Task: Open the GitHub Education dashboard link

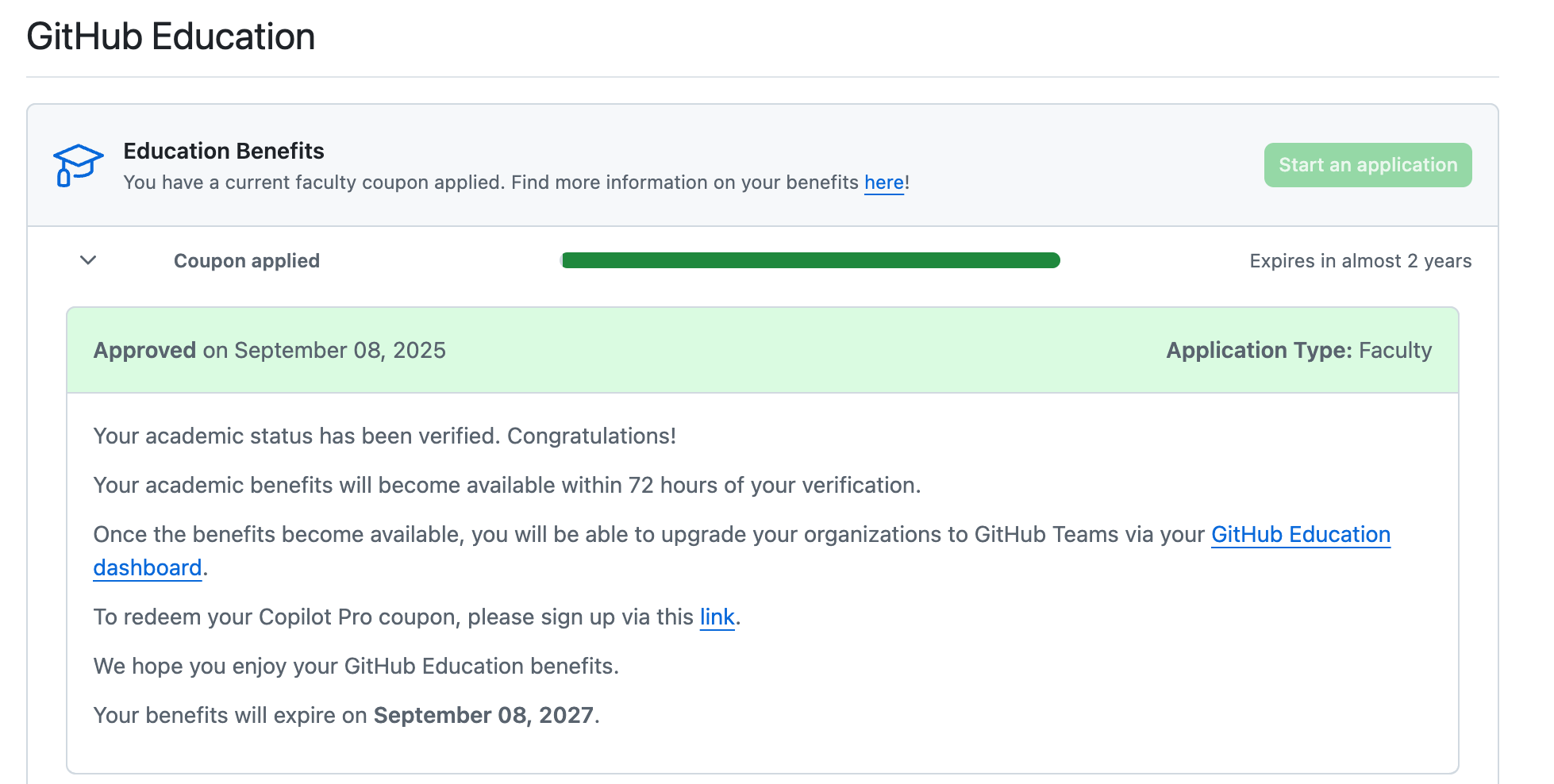Action: 1300,535
